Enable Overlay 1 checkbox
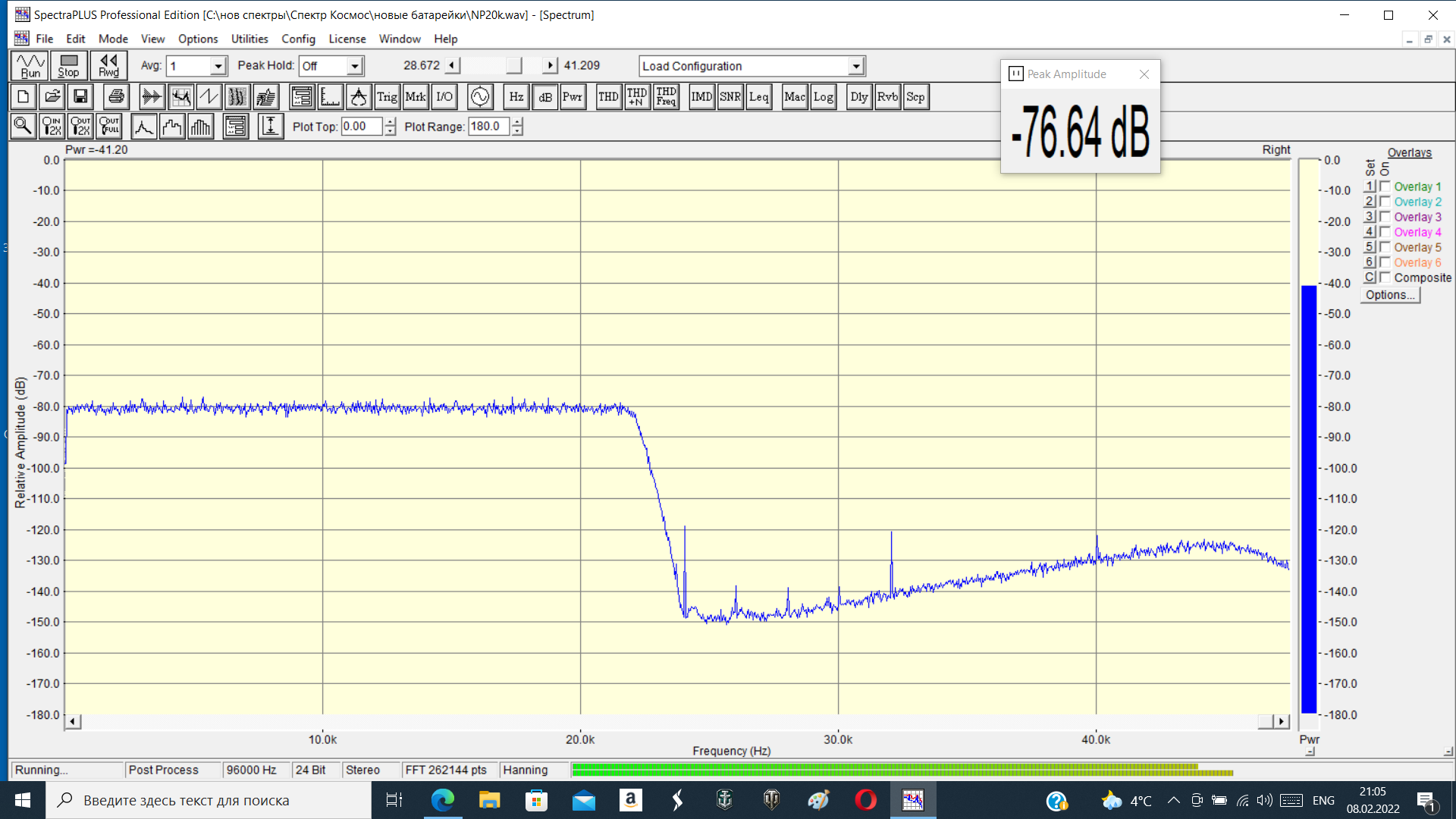The width and height of the screenshot is (1456, 819). coord(1385,187)
